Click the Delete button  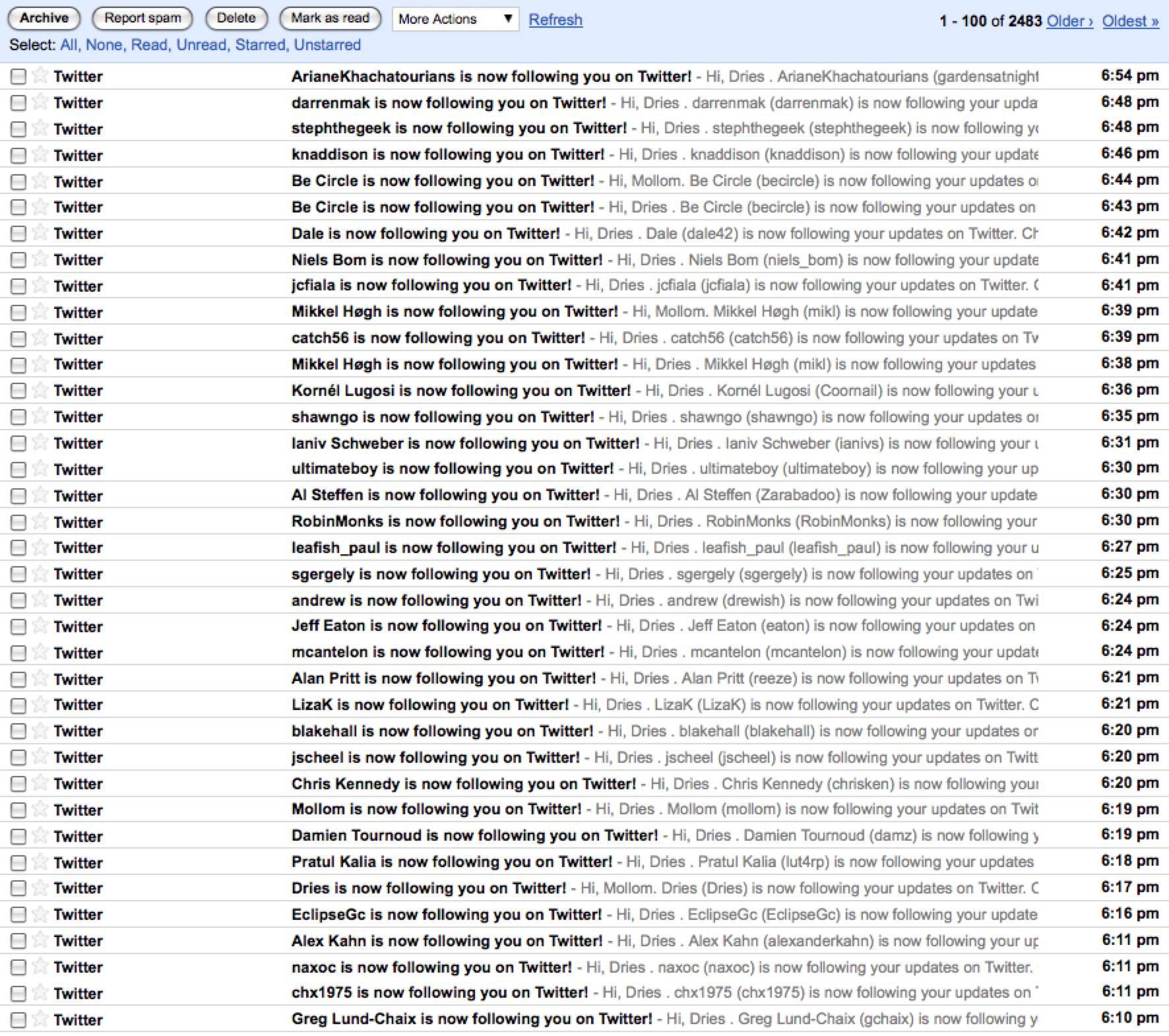coord(236,18)
